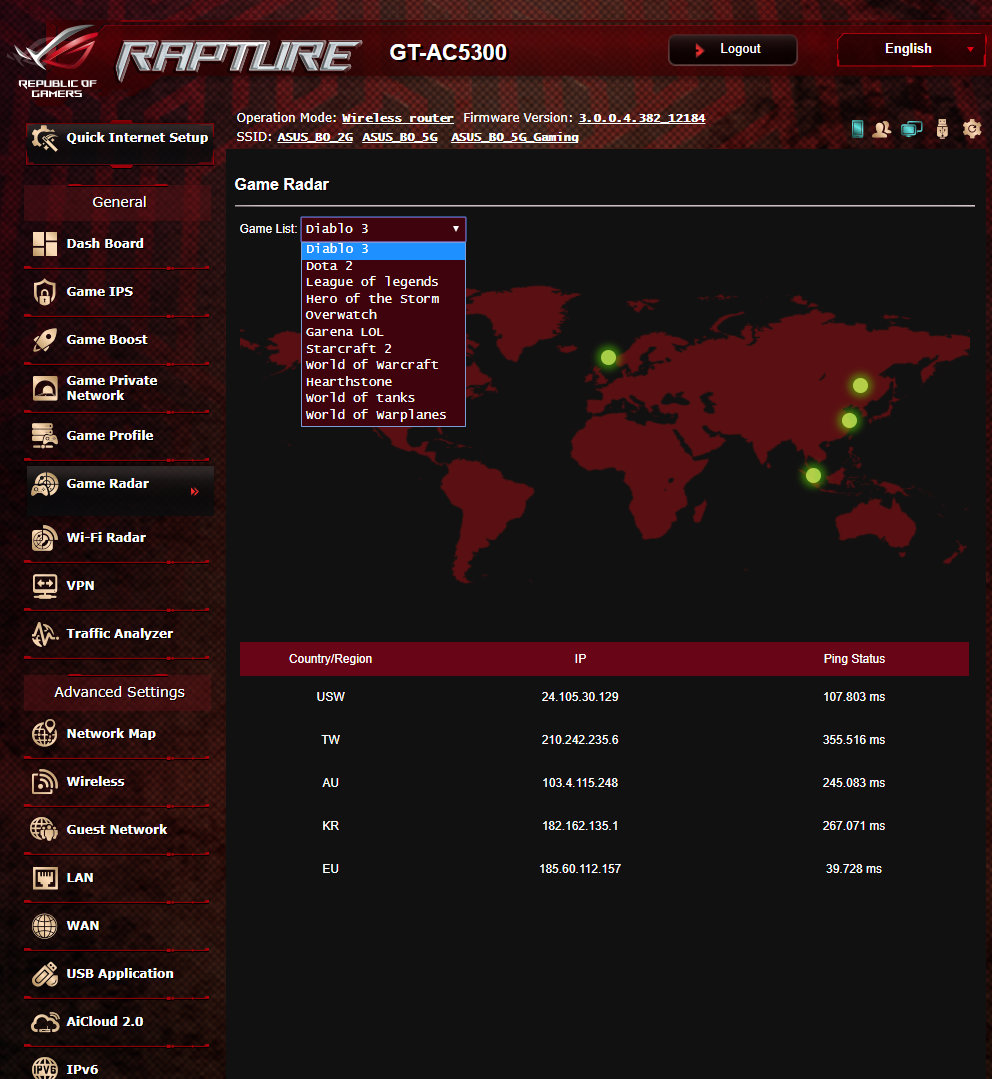992x1079 pixels.
Task: Open the Game Profile icon
Action: [x=45, y=436]
